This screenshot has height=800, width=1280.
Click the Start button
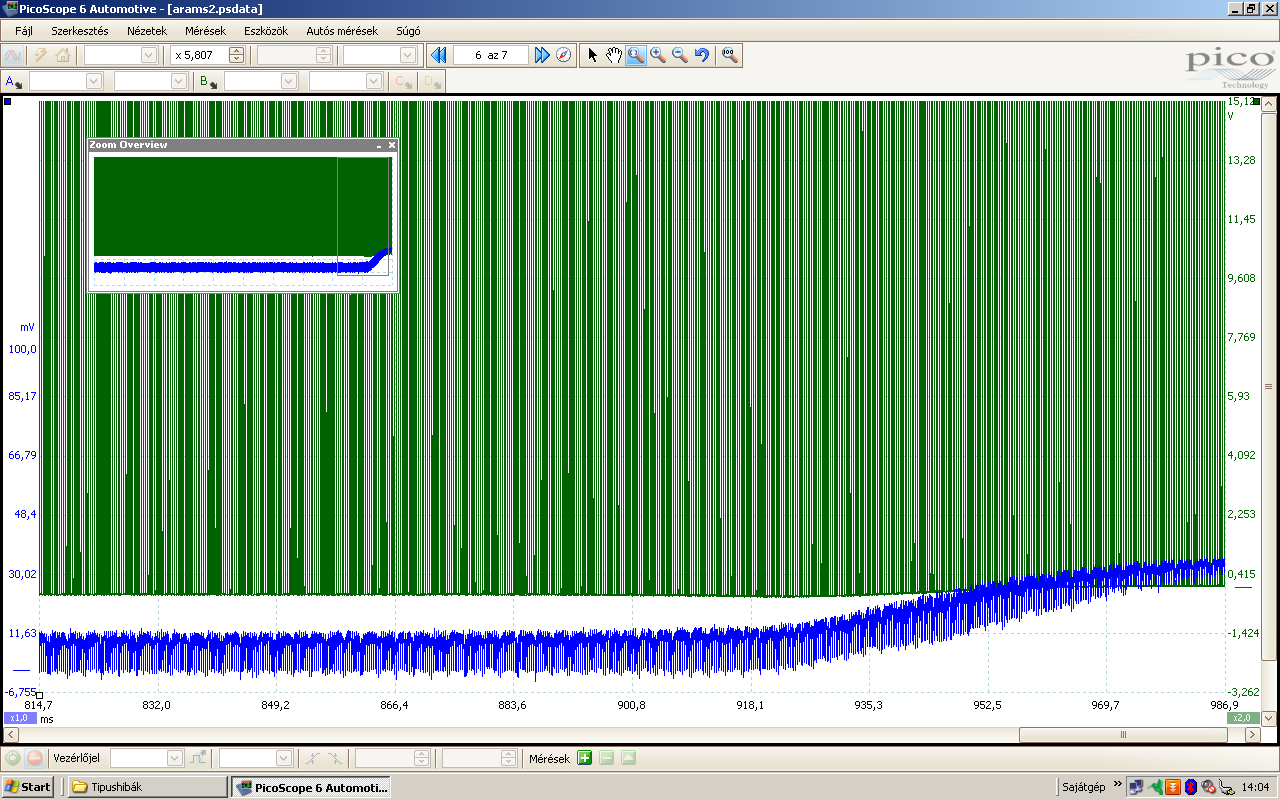click(28, 787)
